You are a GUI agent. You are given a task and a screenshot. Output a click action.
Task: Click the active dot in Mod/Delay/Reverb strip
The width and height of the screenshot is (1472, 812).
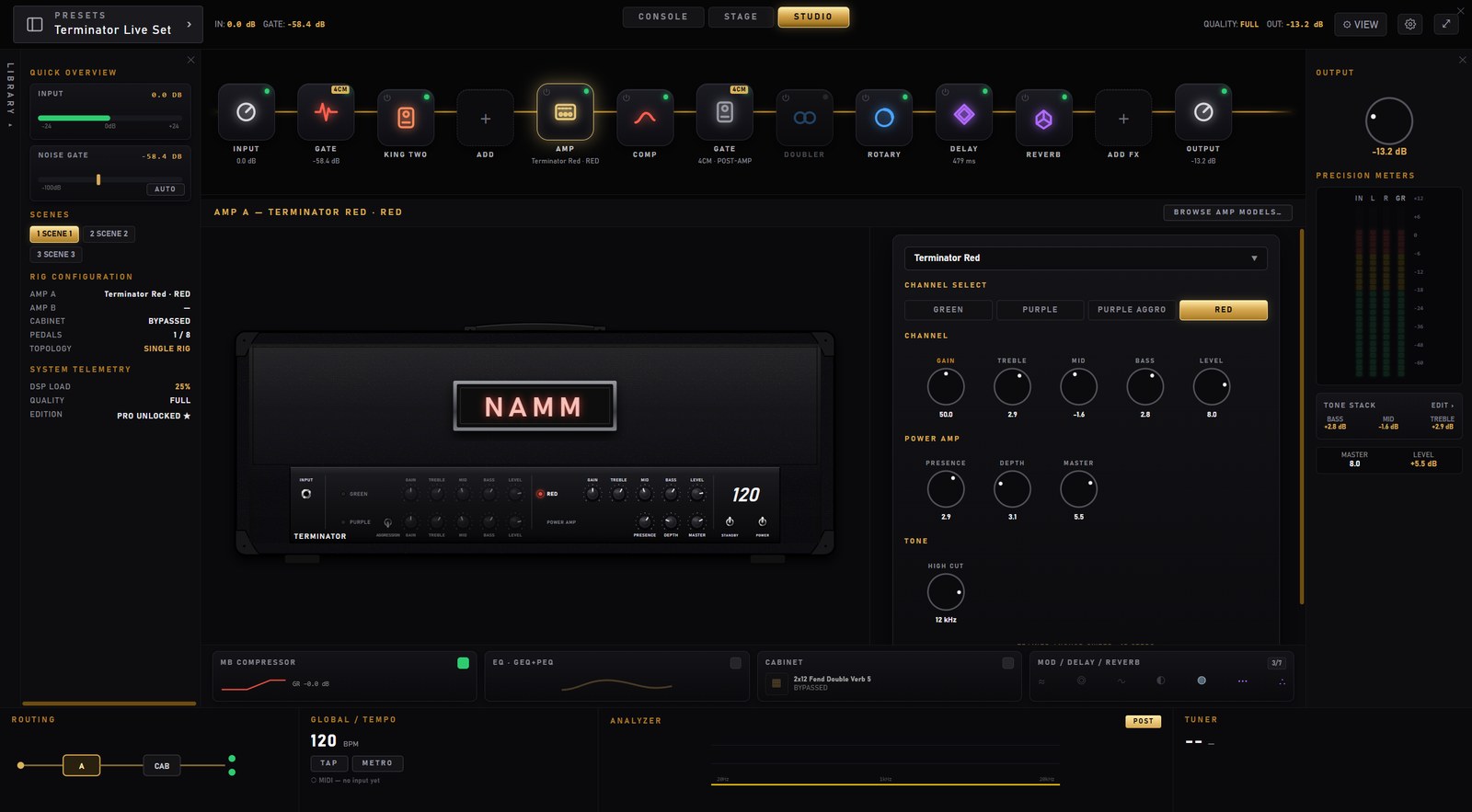(1202, 680)
